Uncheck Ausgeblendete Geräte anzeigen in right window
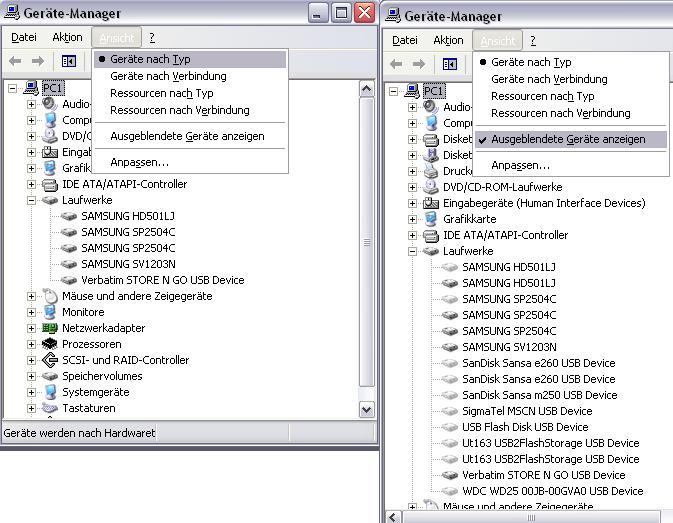Screen dimensions: 673x523 click(x=571, y=139)
